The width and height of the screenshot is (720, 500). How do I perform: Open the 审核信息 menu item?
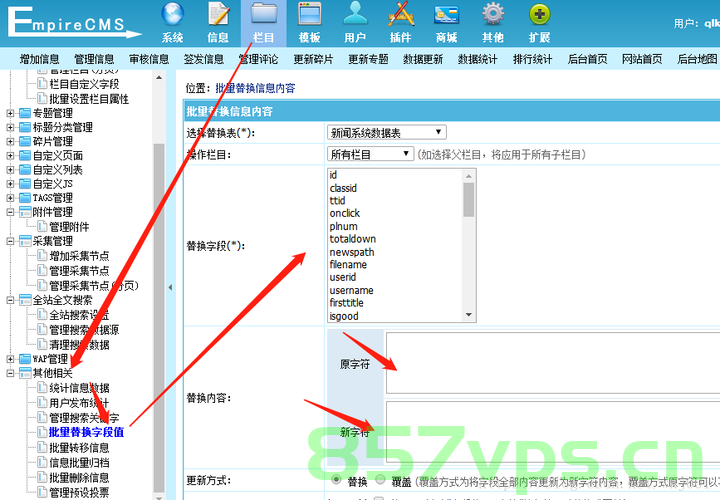[149, 59]
